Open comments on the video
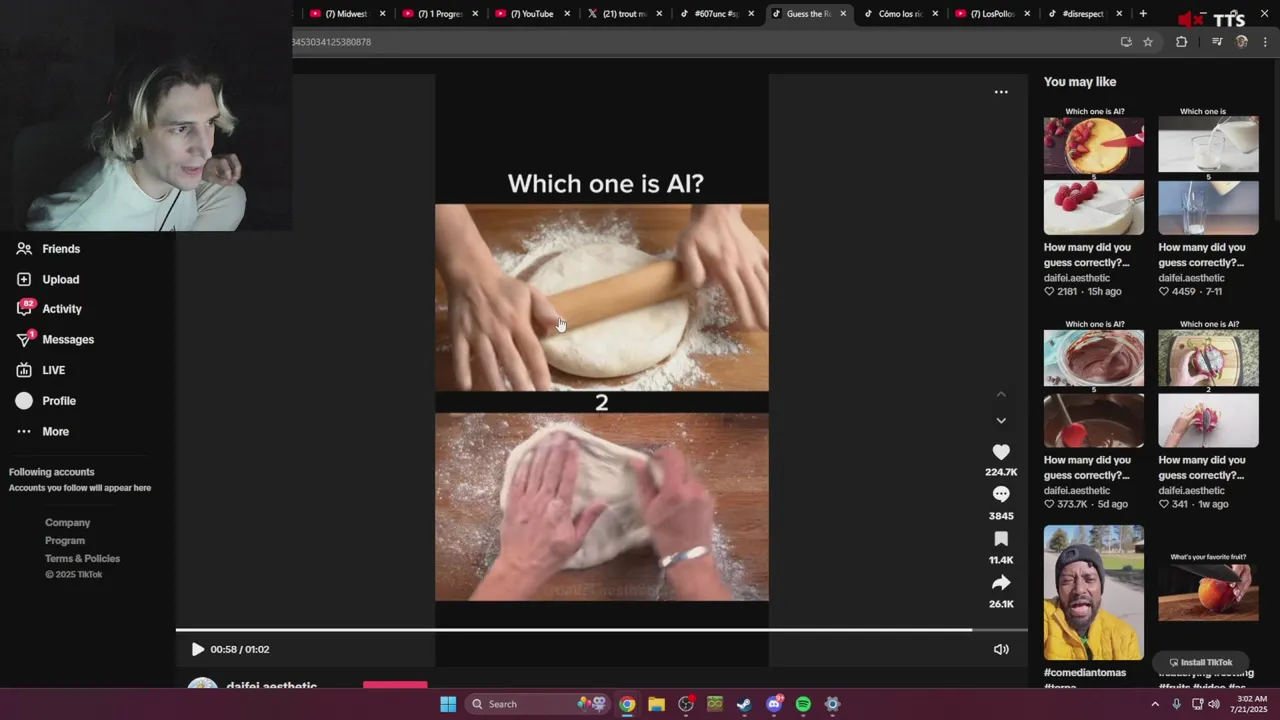Screen dimensions: 1280x720 (x=1001, y=495)
